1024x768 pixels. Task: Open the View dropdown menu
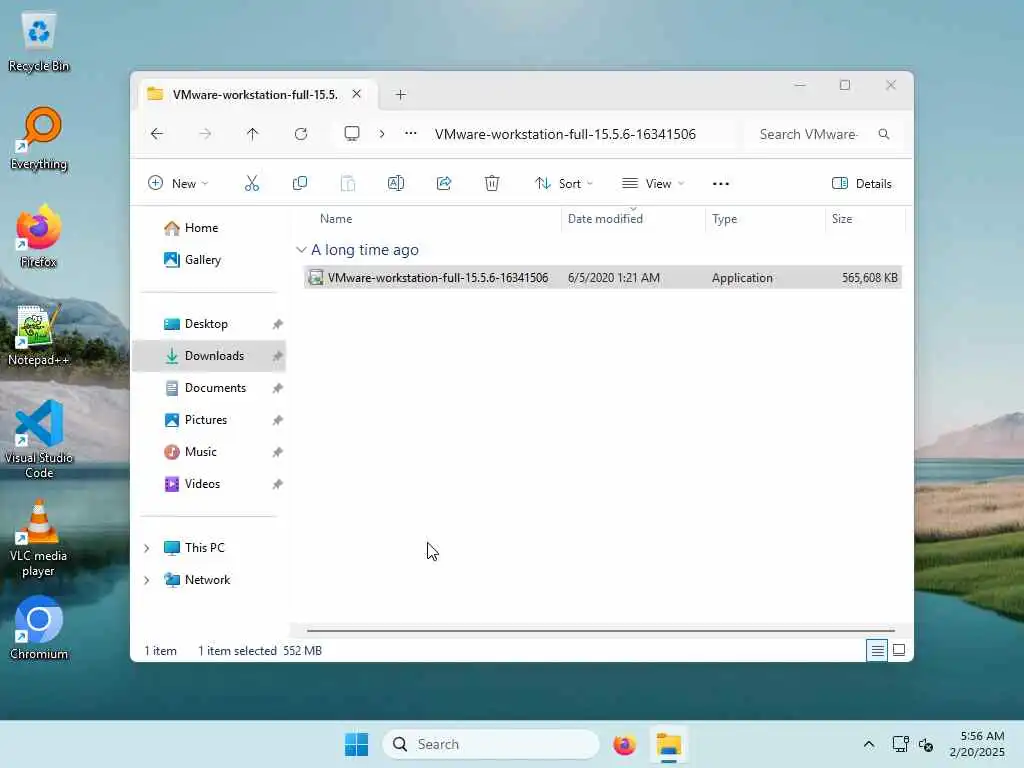[x=653, y=184]
